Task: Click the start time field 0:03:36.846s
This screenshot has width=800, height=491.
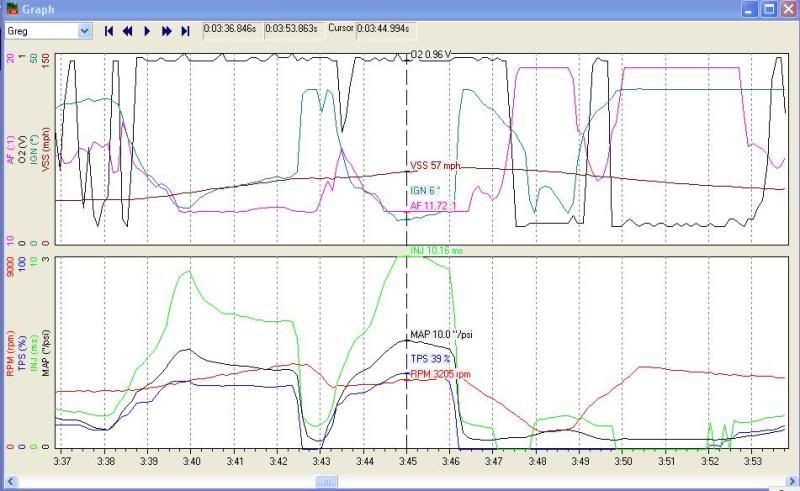Action: tap(231, 29)
